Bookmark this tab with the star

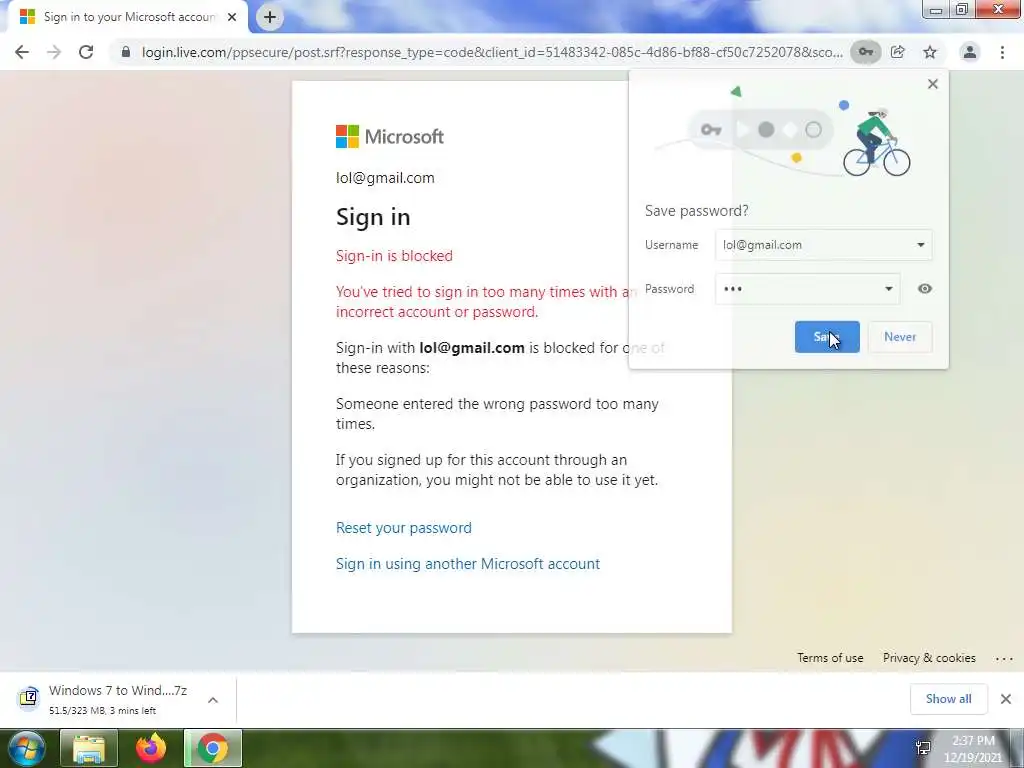coord(930,52)
